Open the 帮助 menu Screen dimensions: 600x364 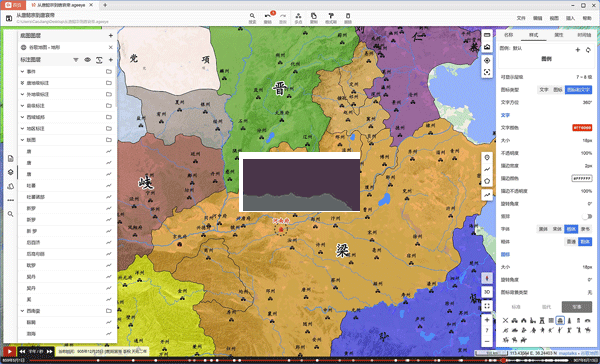point(587,18)
